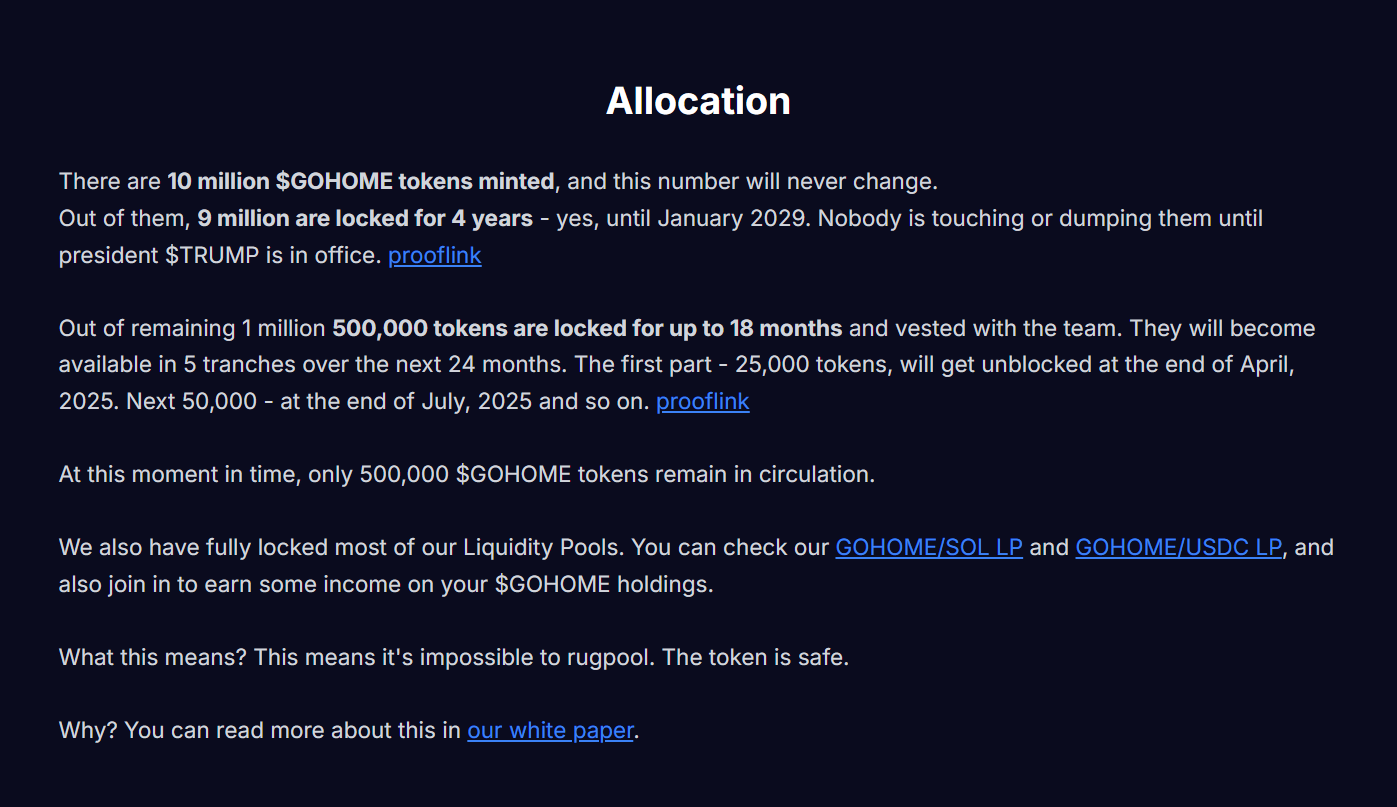Click bold text '10 million $GOHOME tokens minted'
Image resolution: width=1397 pixels, height=807 pixels.
coord(360,182)
